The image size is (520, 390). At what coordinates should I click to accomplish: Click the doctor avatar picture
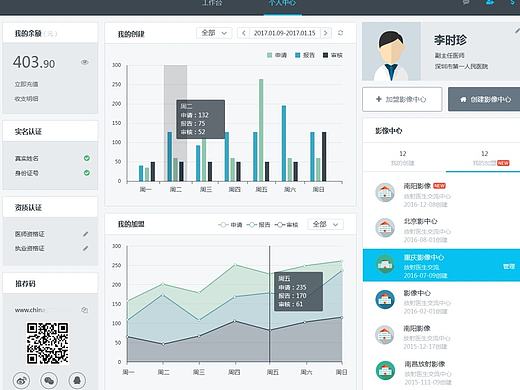tap(391, 51)
